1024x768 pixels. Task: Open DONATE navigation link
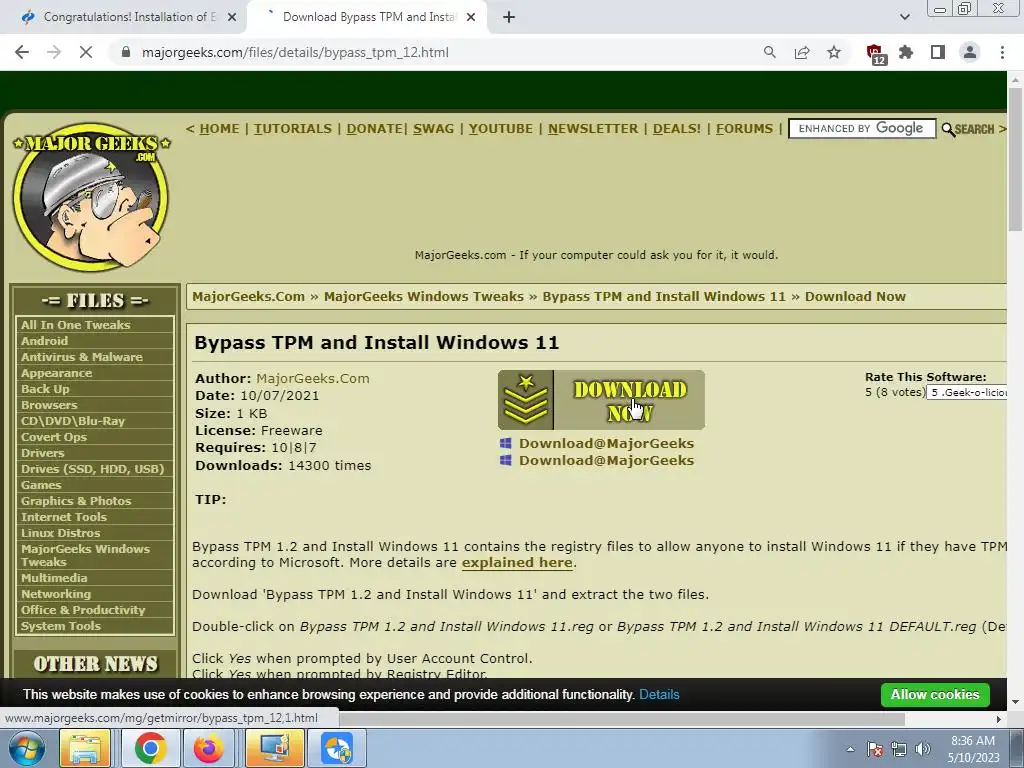point(374,129)
